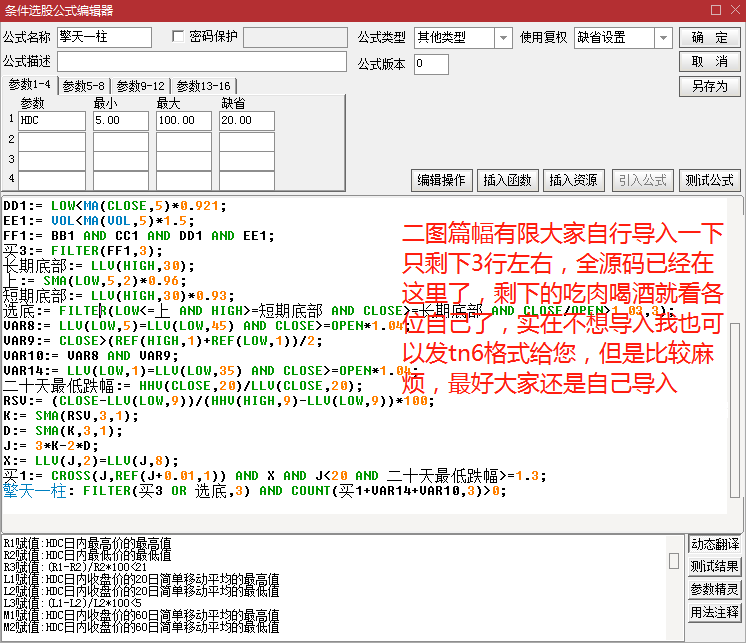The width and height of the screenshot is (746, 643).
Task: Maximize the formula editor window
Action: [716, 10]
